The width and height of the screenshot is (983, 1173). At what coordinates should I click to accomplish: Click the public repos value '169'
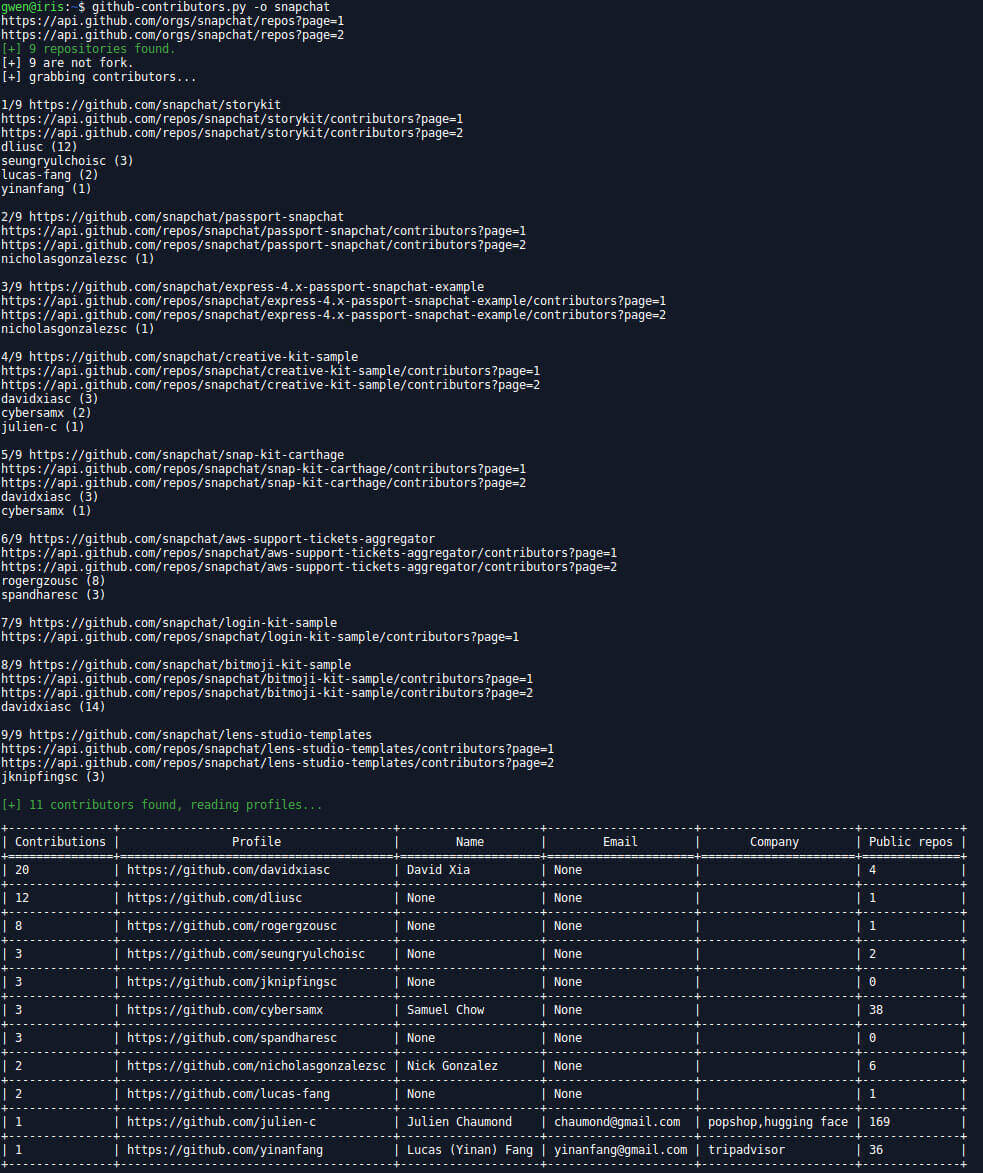point(880,1122)
